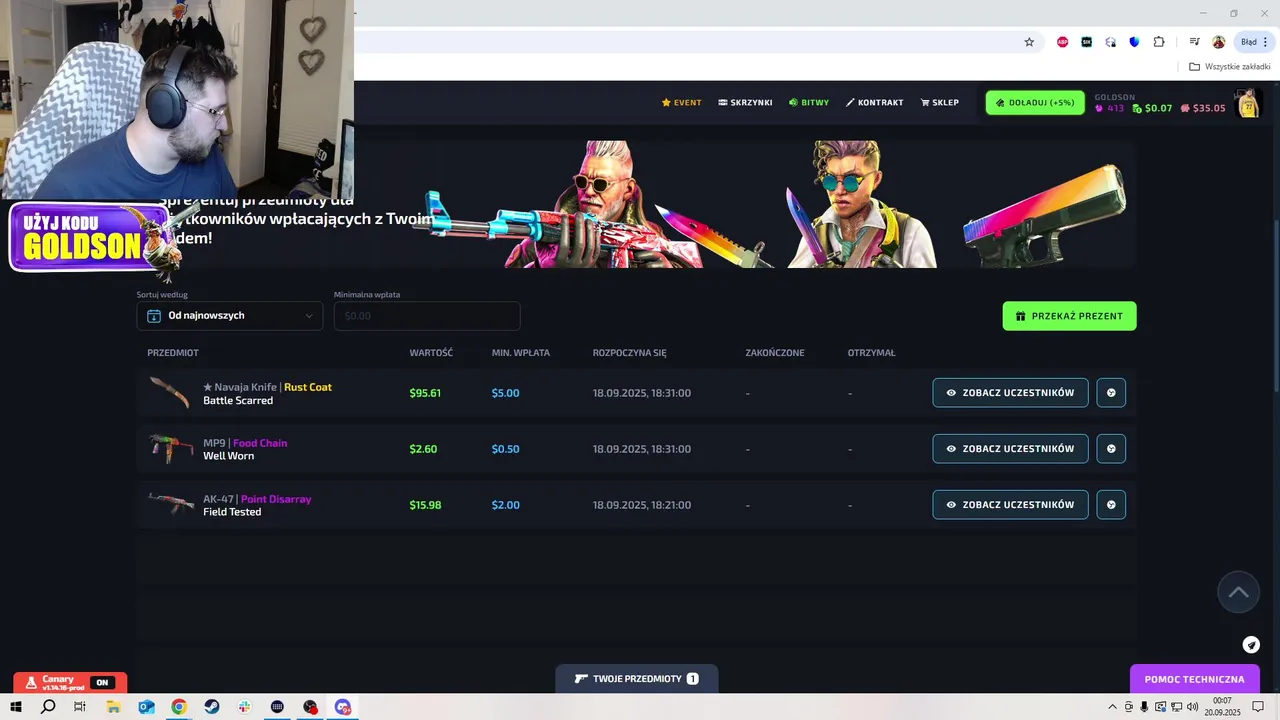Open the Chrome profile avatar
Viewport: 1280px width, 720px height.
pyautogui.click(x=1219, y=42)
